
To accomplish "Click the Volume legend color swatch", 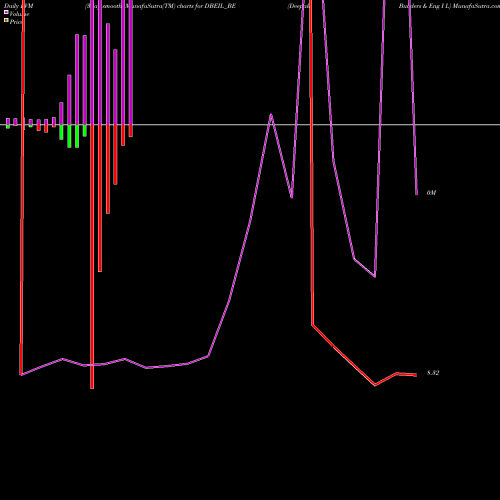I will pyautogui.click(x=6, y=12).
